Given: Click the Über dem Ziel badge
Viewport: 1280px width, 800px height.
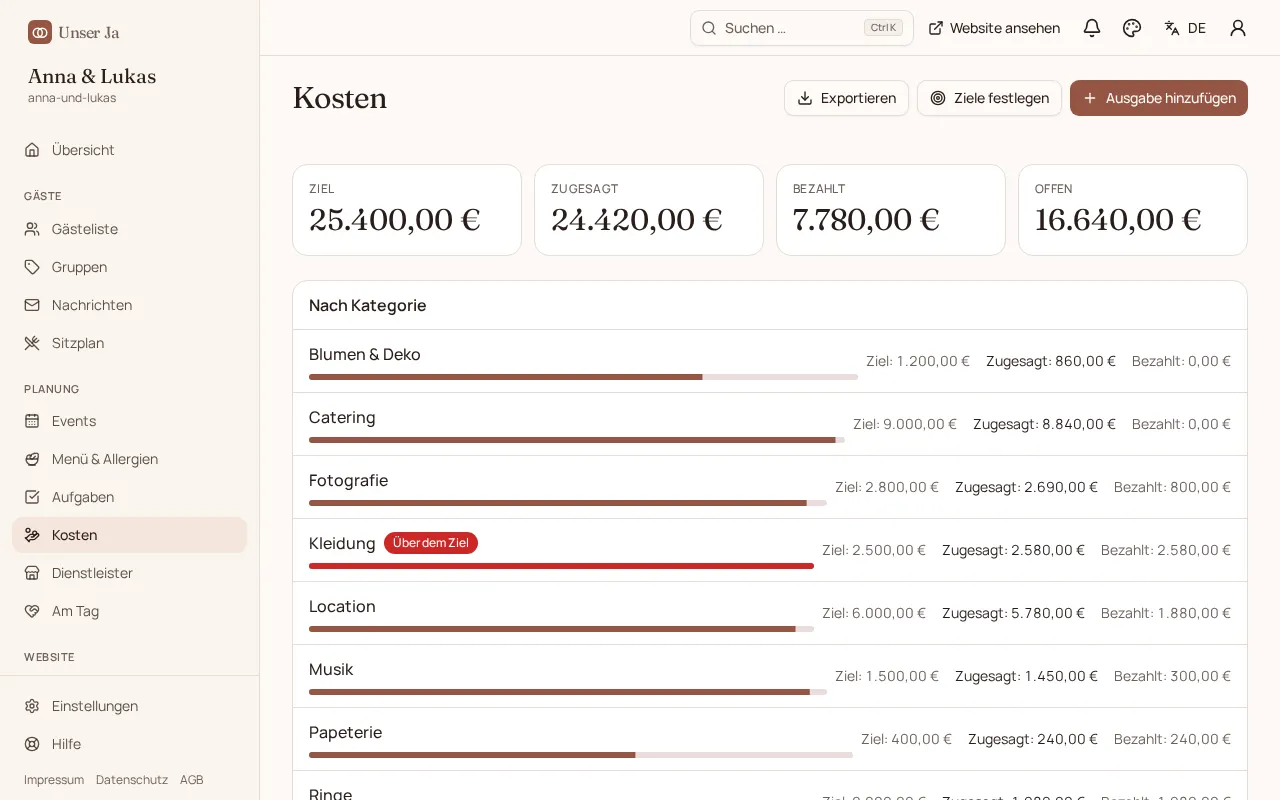Looking at the screenshot, I should pyautogui.click(x=431, y=543).
